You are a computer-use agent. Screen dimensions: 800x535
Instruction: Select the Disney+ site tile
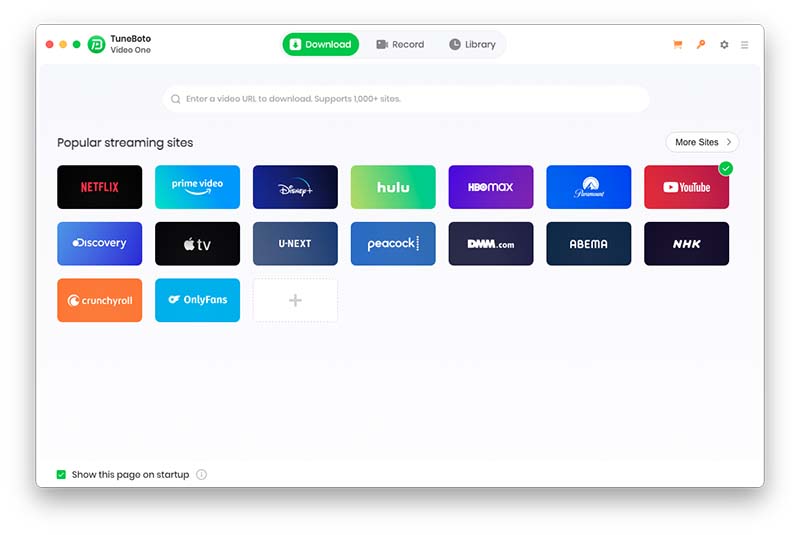coord(295,187)
